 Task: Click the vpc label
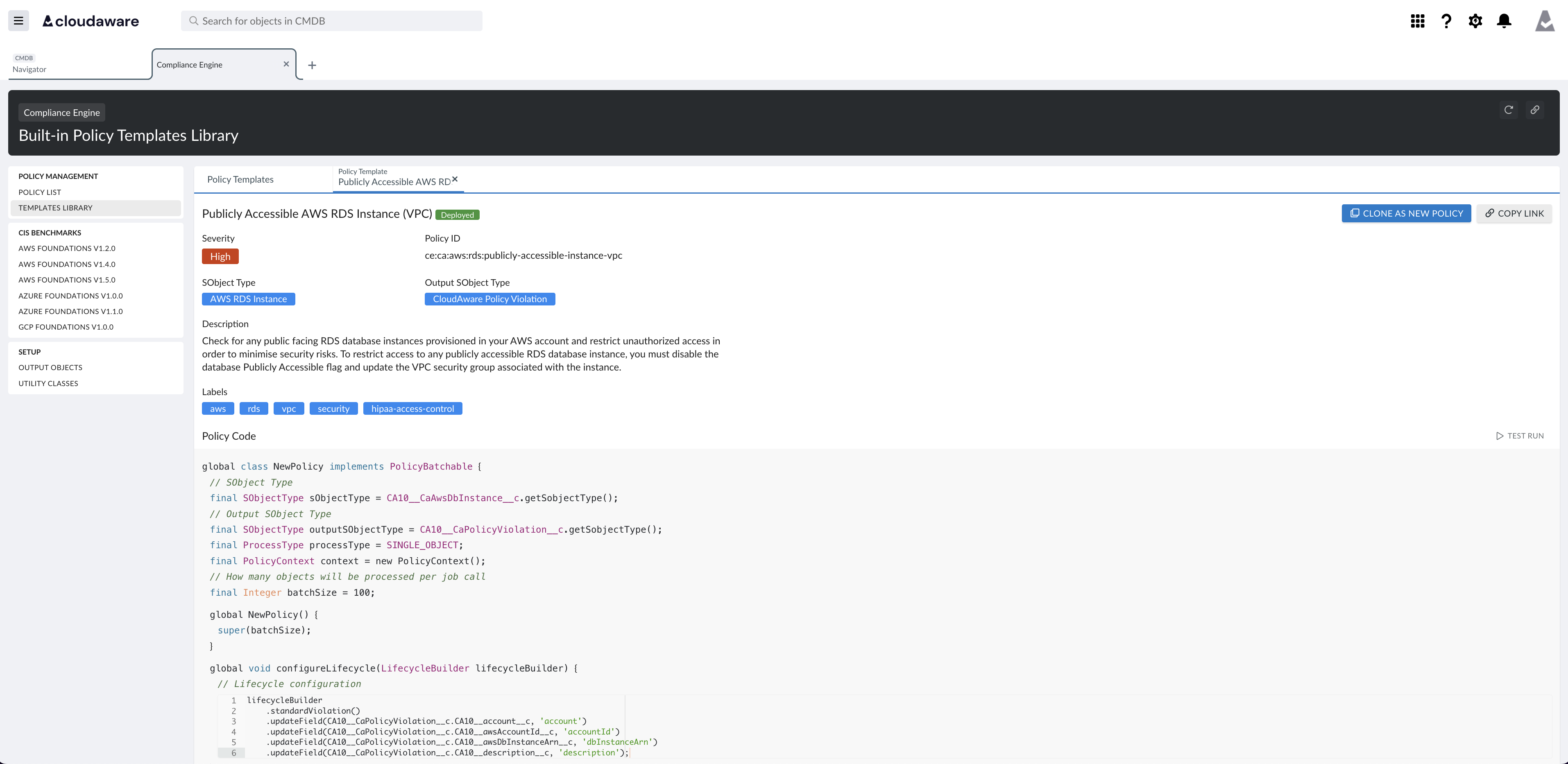[289, 409]
